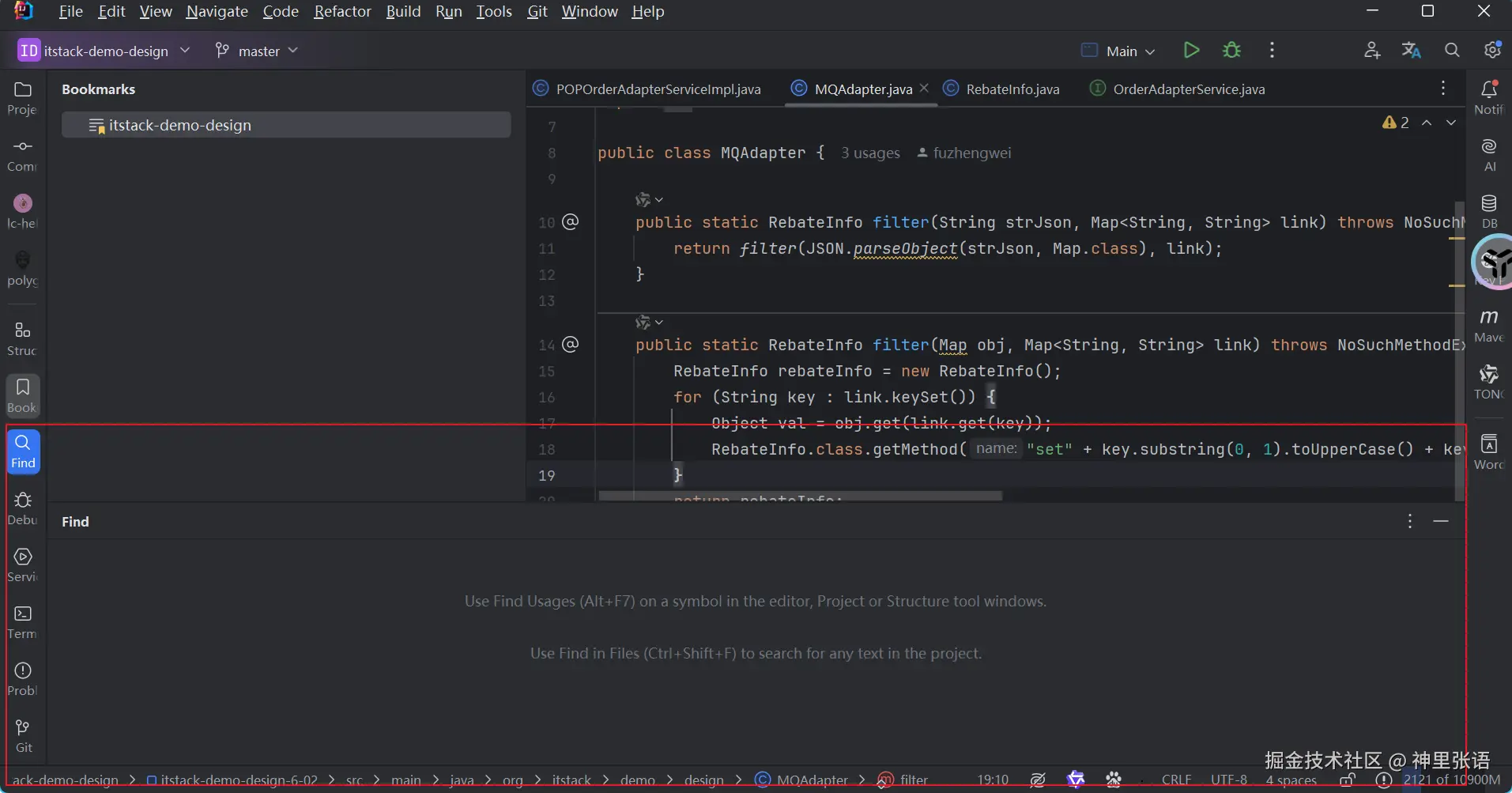Click the purple plugin icon in status bar
1512x793 pixels.
click(x=1076, y=780)
